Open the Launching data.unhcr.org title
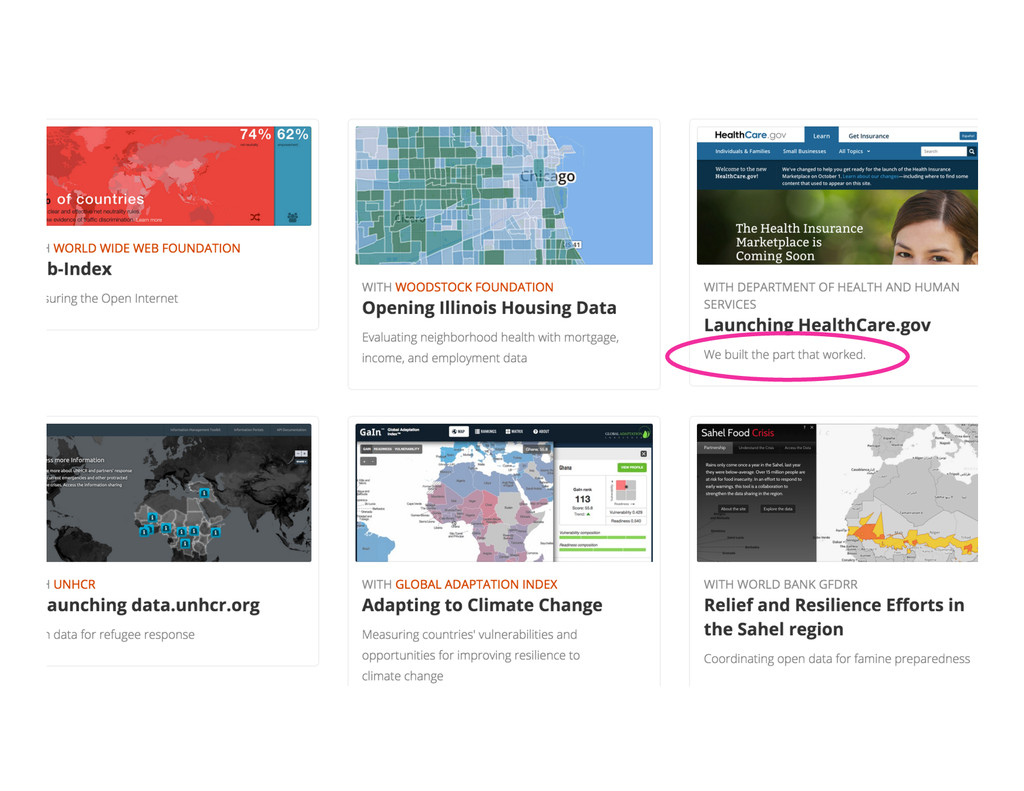This screenshot has height=791, width=1024. (153, 605)
